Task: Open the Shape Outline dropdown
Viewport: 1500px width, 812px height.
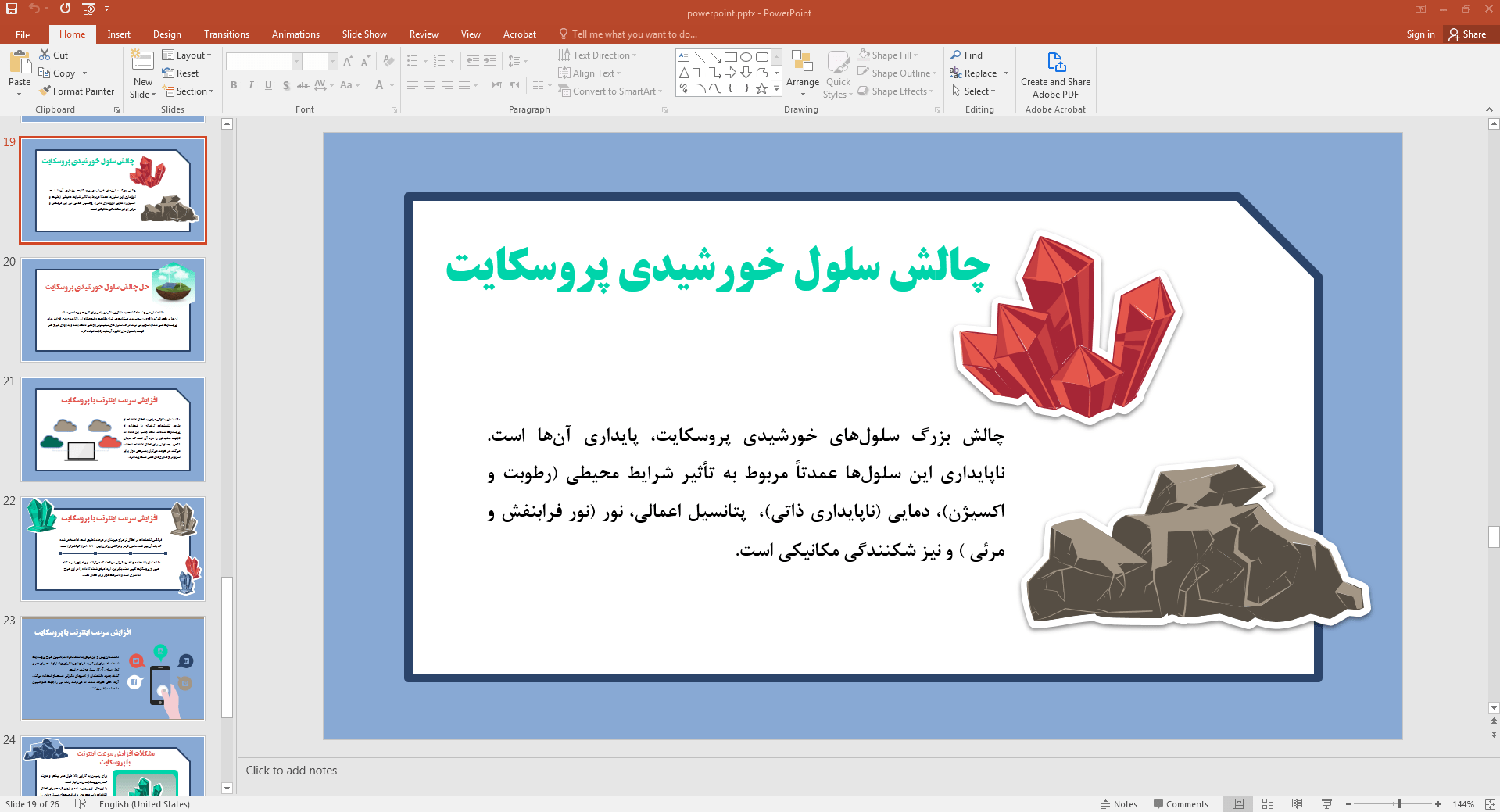Action: pyautogui.click(x=897, y=73)
